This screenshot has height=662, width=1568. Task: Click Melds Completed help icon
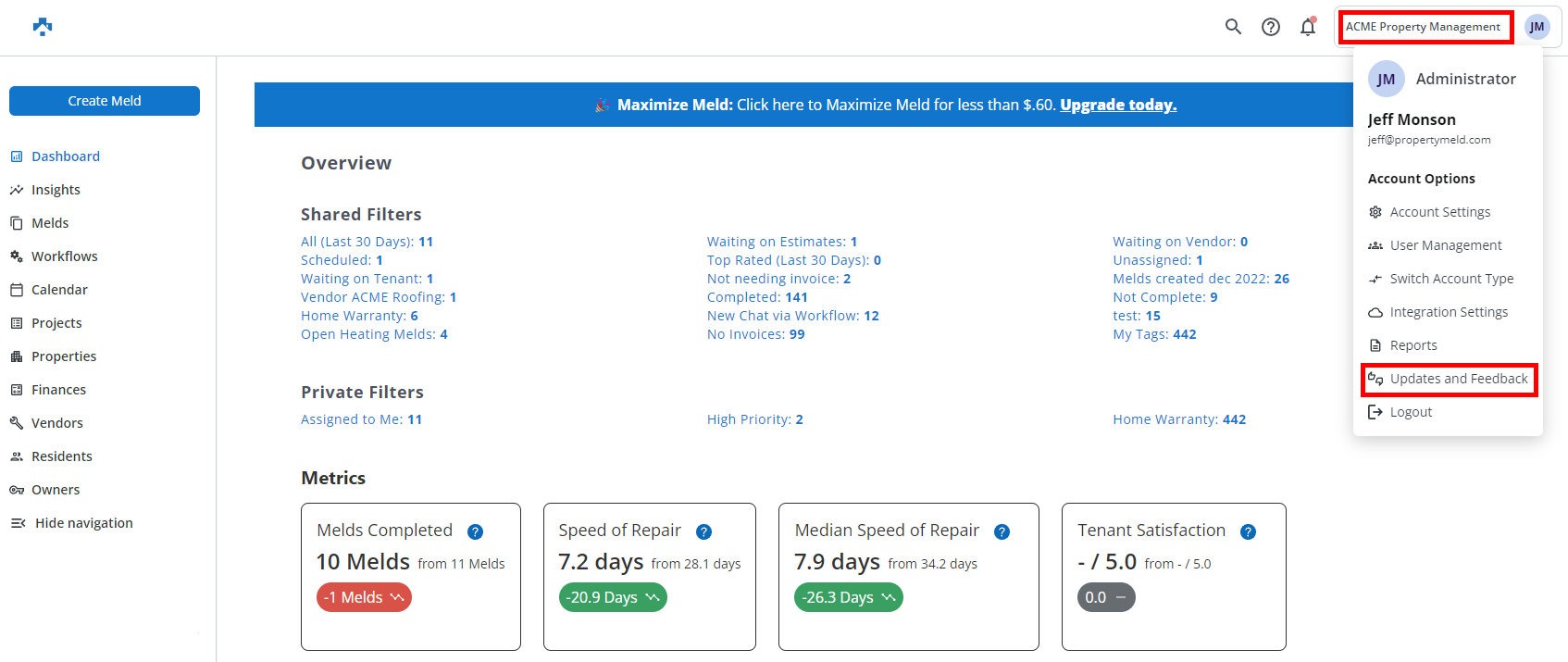[475, 531]
